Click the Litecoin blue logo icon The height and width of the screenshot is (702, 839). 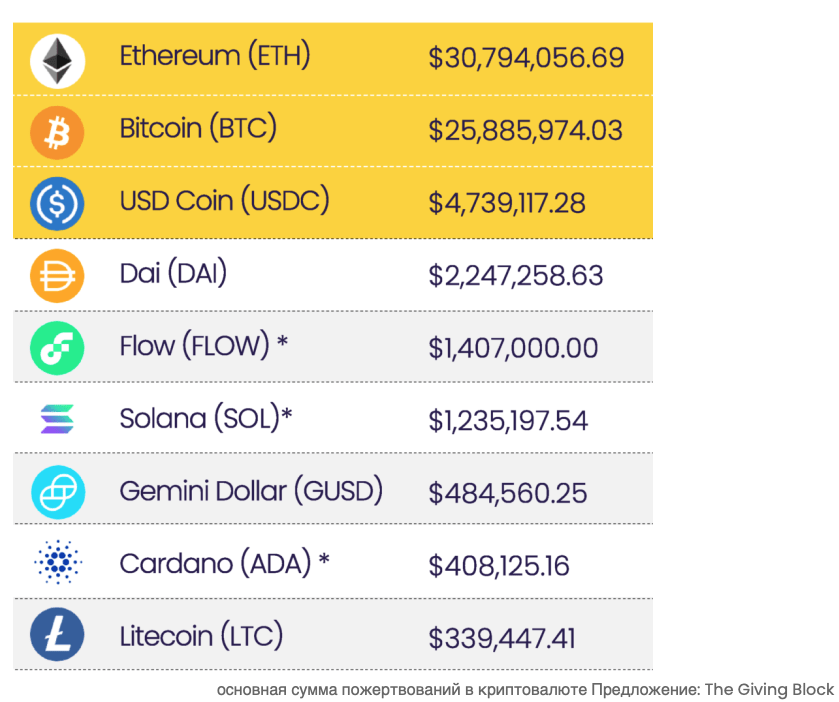click(x=57, y=636)
